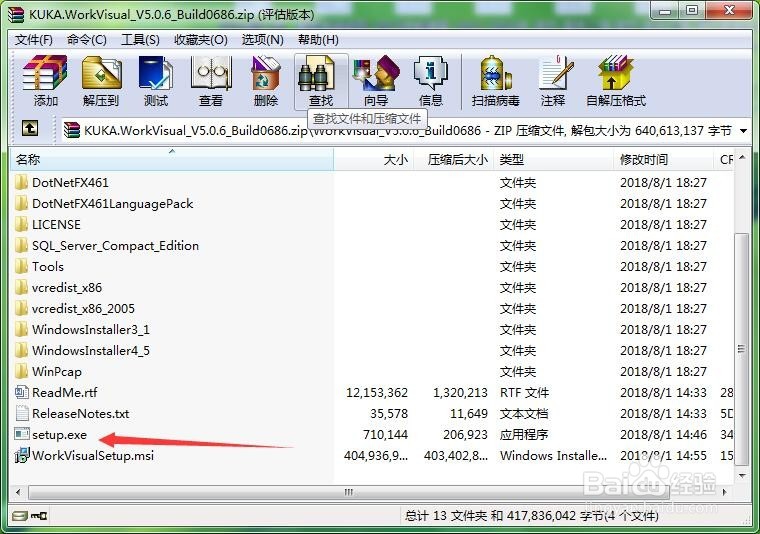
Task: Open the File (文件) menu
Action: pyautogui.click(x=33, y=40)
